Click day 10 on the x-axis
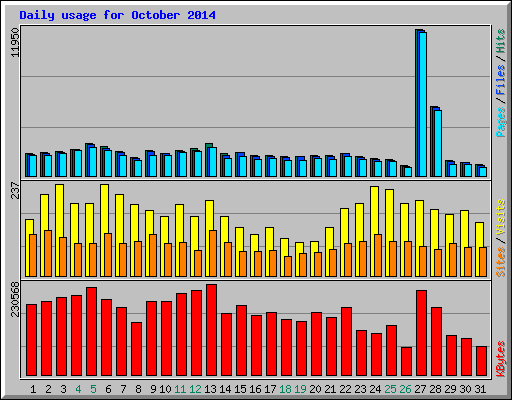This screenshot has height=400, width=512. 165,389
